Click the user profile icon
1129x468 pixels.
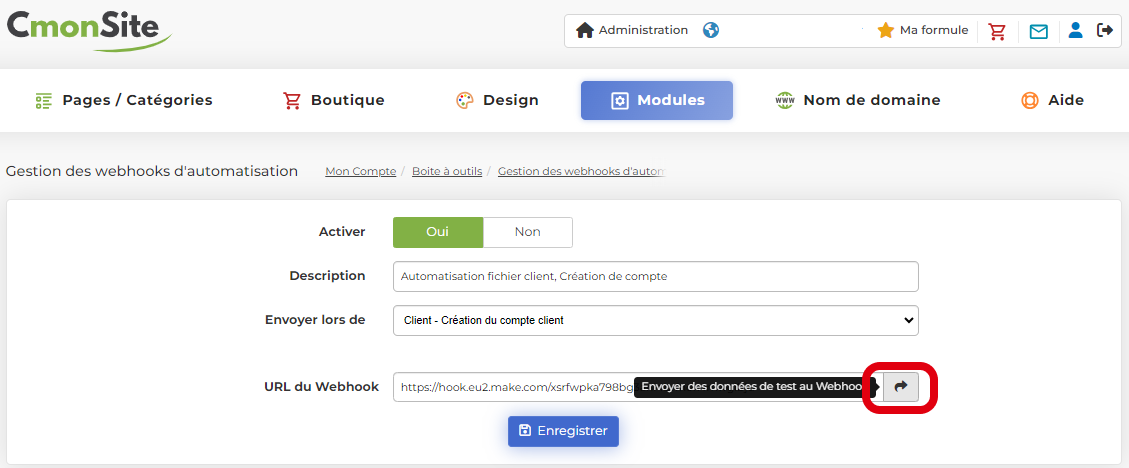point(1075,30)
